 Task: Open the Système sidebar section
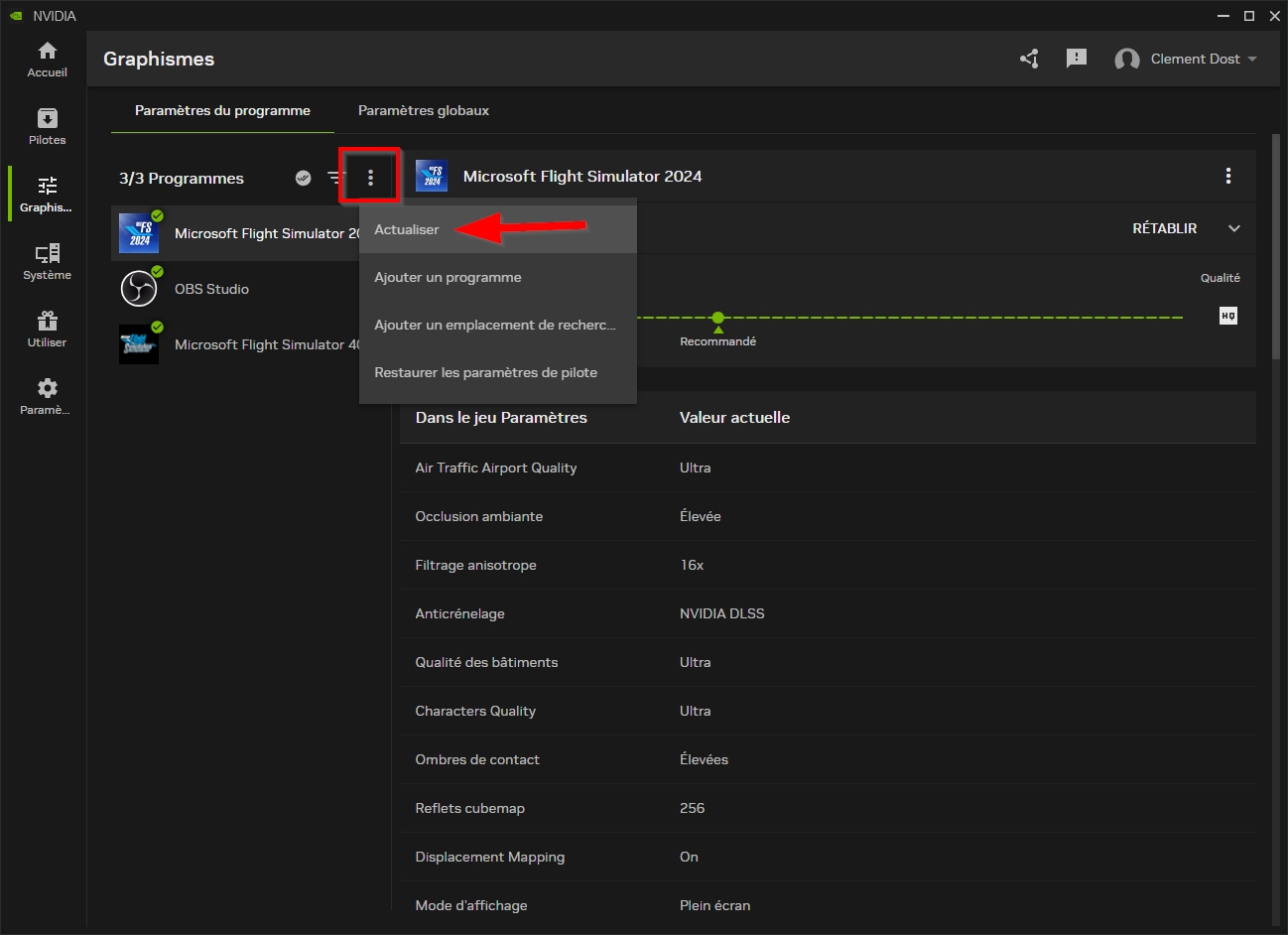[47, 262]
